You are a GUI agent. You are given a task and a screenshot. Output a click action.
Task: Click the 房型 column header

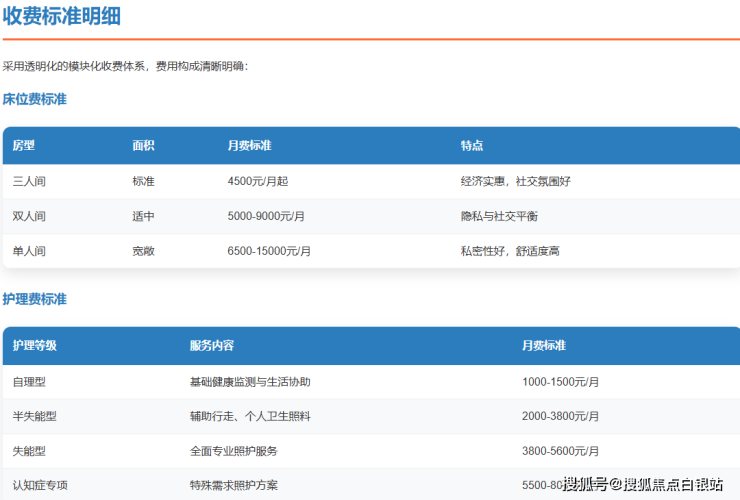click(23, 146)
